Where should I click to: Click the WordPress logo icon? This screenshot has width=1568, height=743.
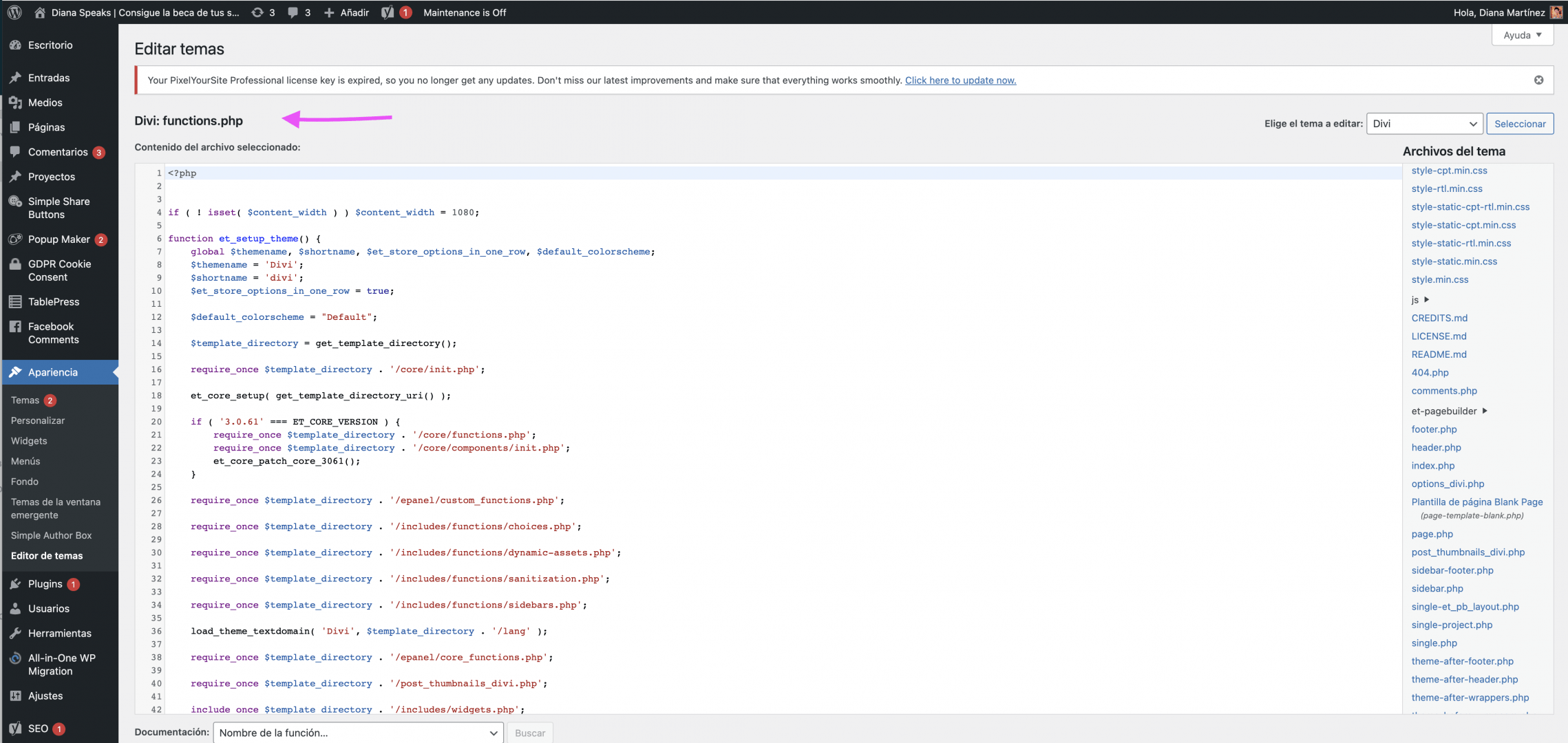pos(14,12)
